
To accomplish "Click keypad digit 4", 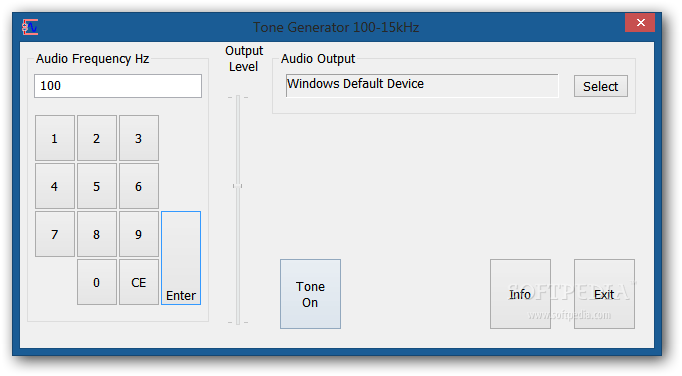I will tap(55, 186).
